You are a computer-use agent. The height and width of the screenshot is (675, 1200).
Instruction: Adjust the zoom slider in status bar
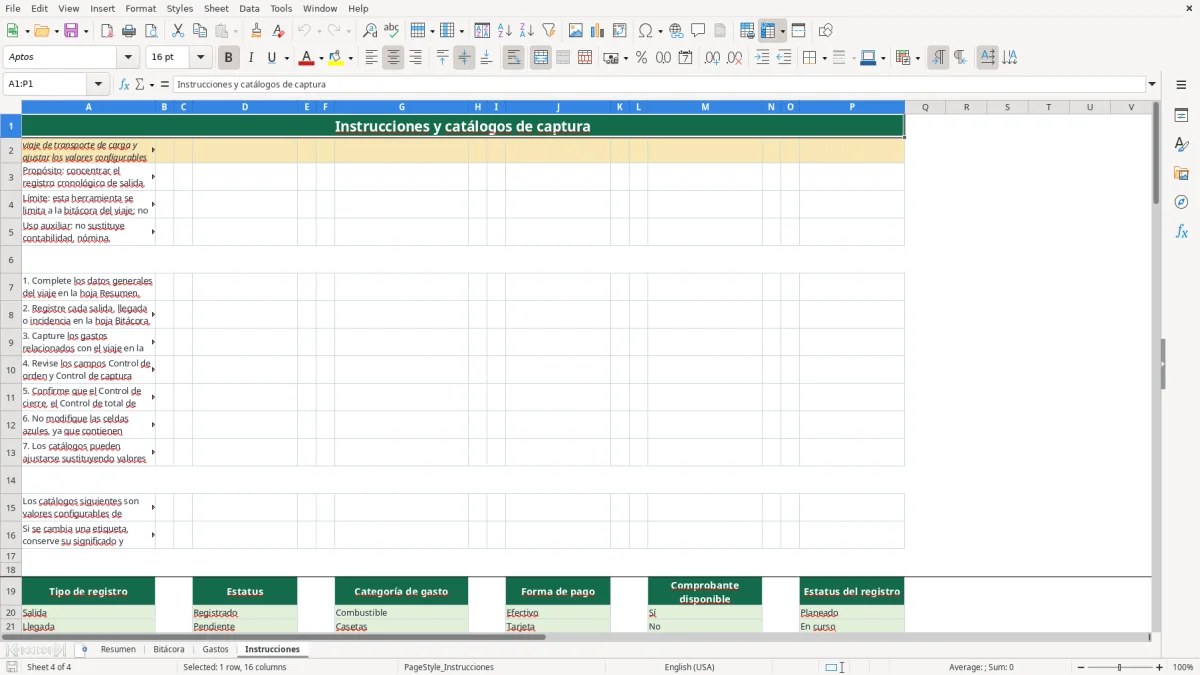point(1120,667)
